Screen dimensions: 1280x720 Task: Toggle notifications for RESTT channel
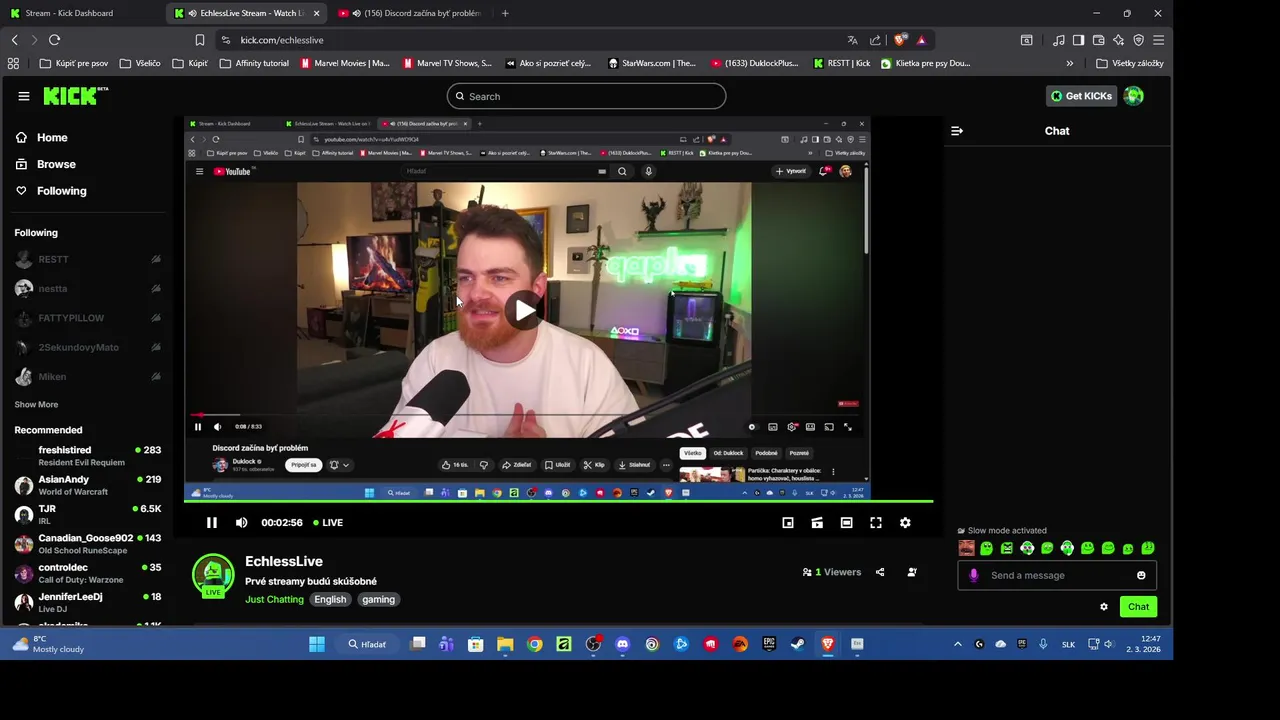(156, 259)
